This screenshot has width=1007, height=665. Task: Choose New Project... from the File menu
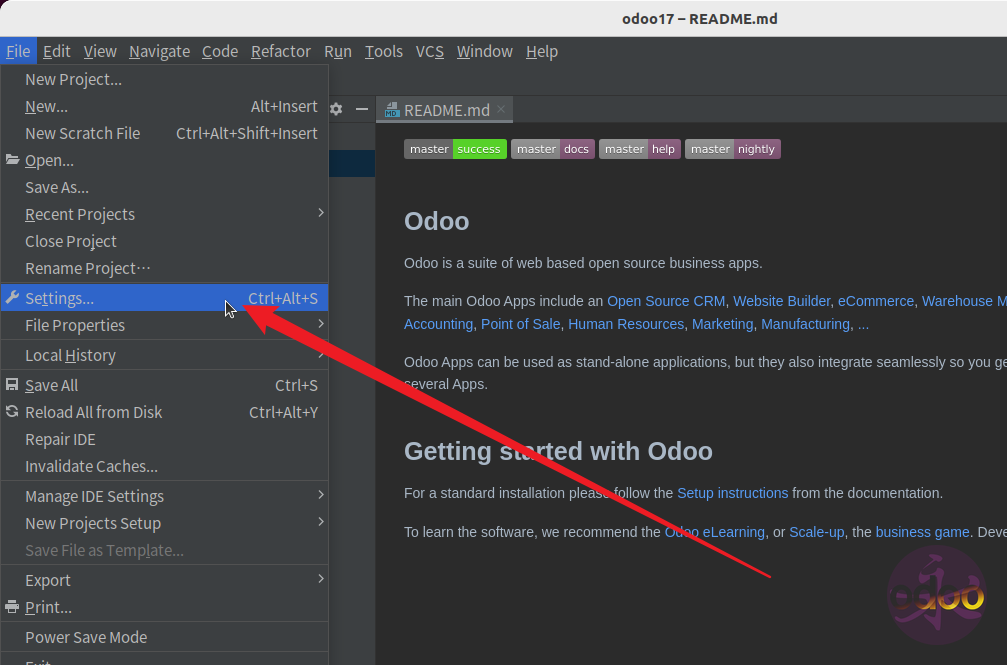(164, 79)
